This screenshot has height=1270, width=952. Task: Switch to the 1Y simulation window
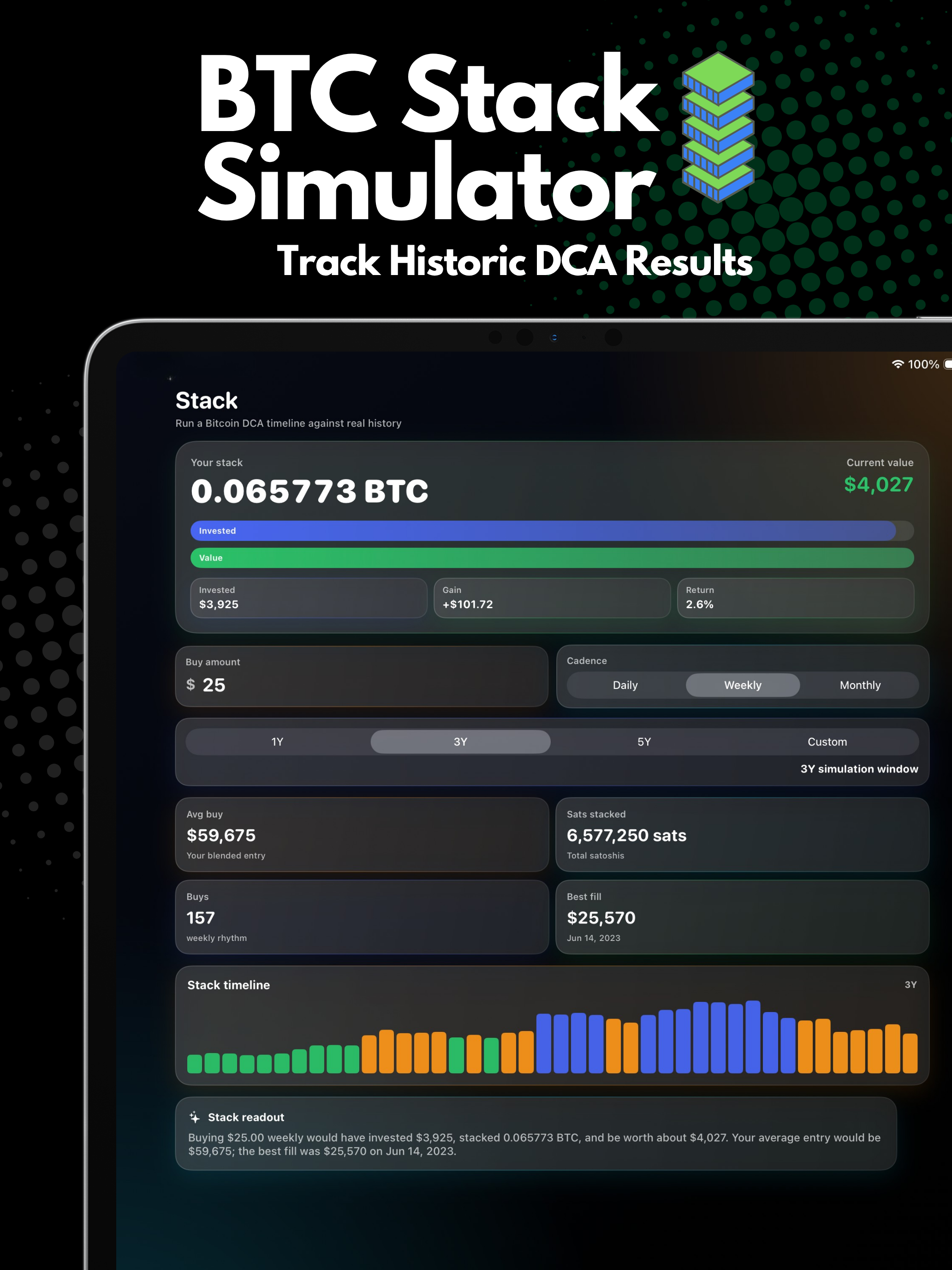pyautogui.click(x=277, y=742)
